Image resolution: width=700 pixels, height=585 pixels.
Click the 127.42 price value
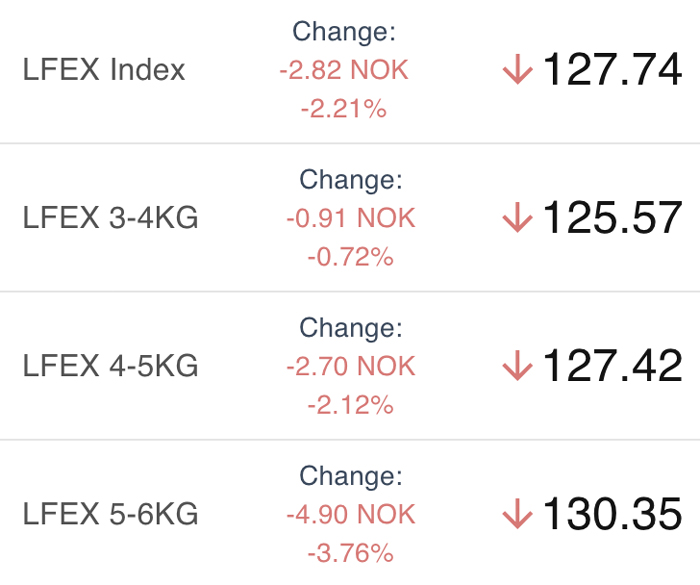coord(612,366)
